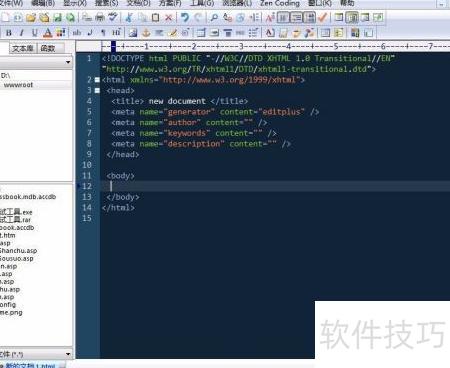Select file Sousuo.asp in the list

[x=17, y=258]
